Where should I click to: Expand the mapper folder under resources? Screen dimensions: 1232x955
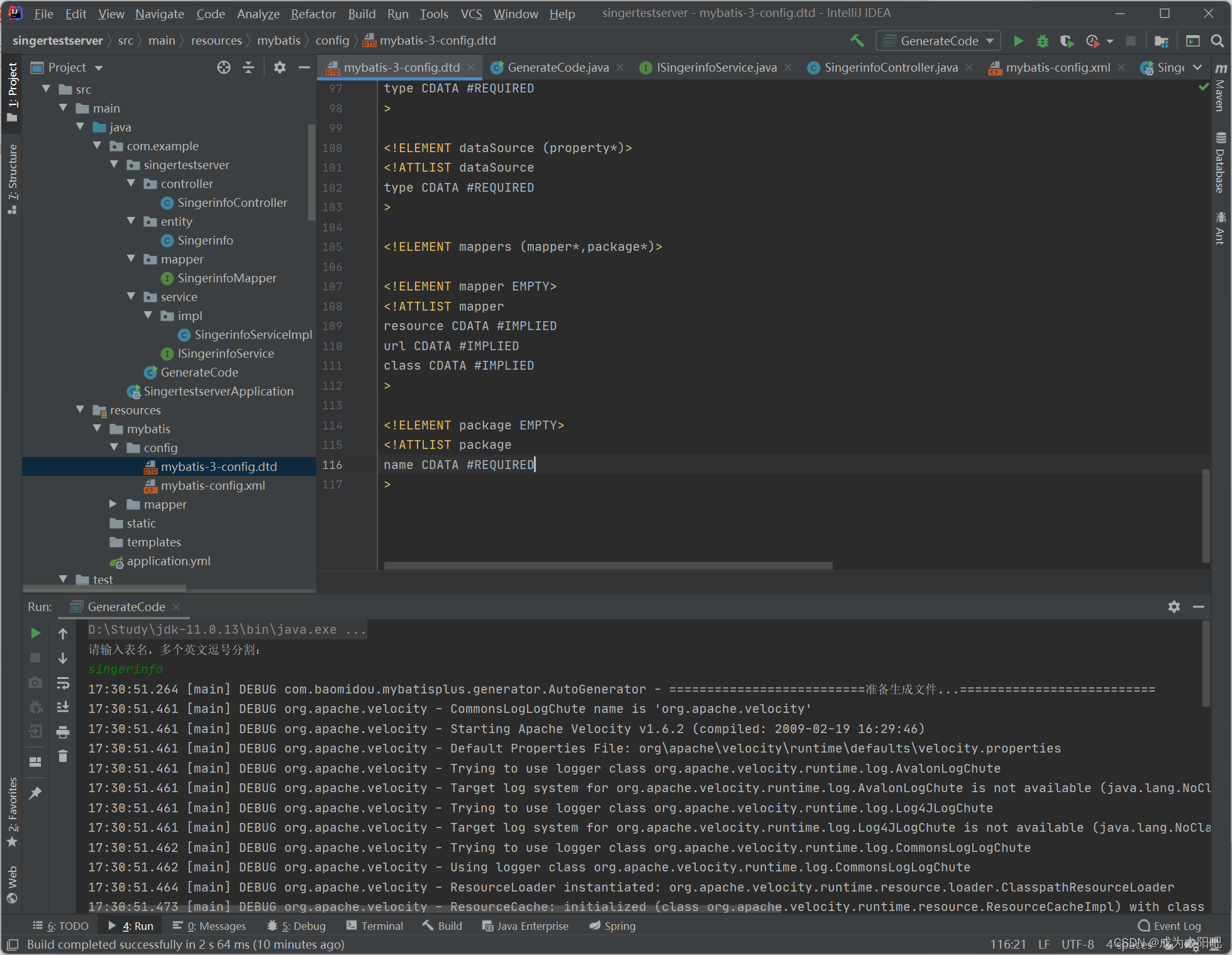113,504
